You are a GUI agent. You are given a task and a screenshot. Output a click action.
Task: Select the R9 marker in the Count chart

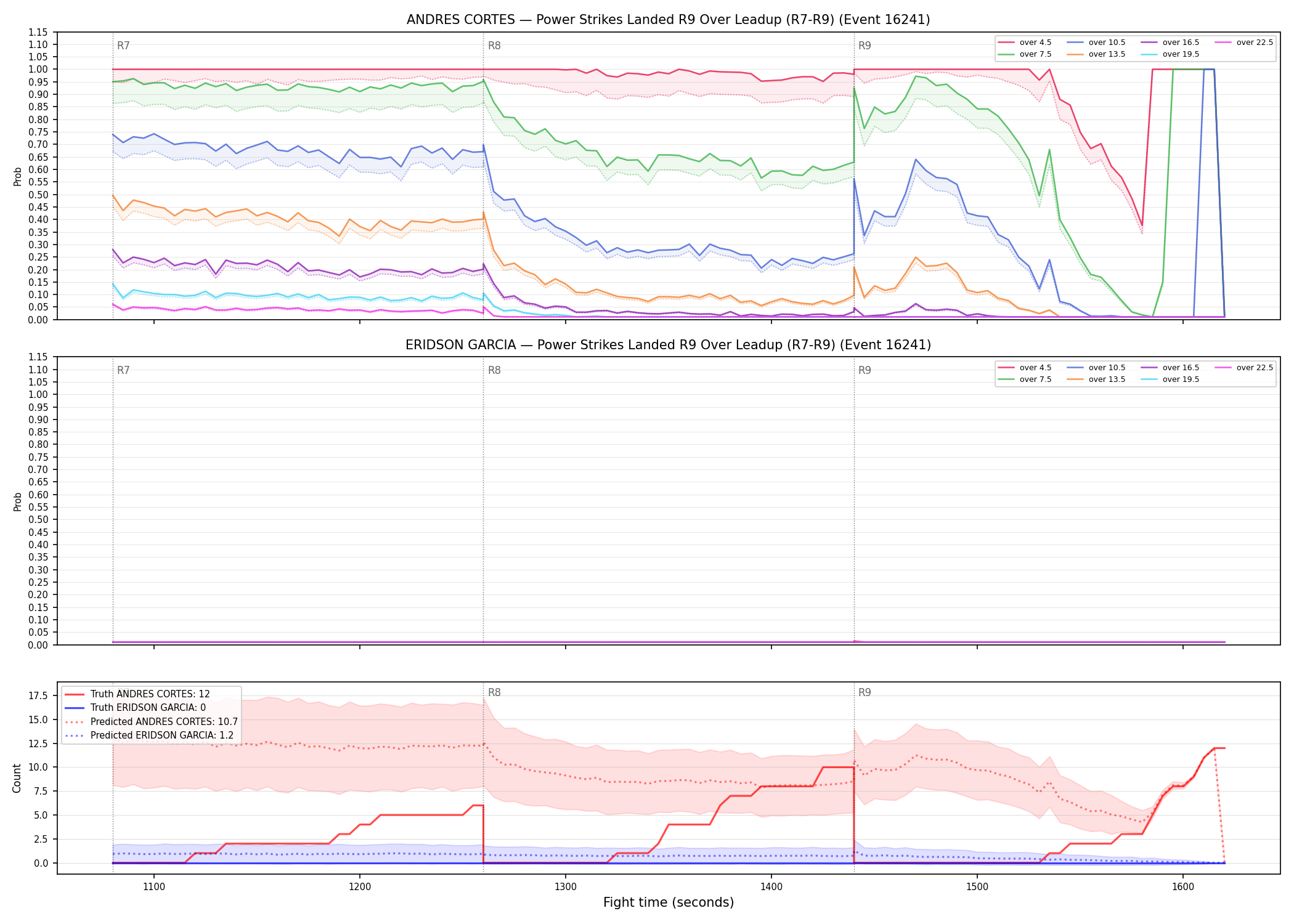pyautogui.click(x=865, y=692)
